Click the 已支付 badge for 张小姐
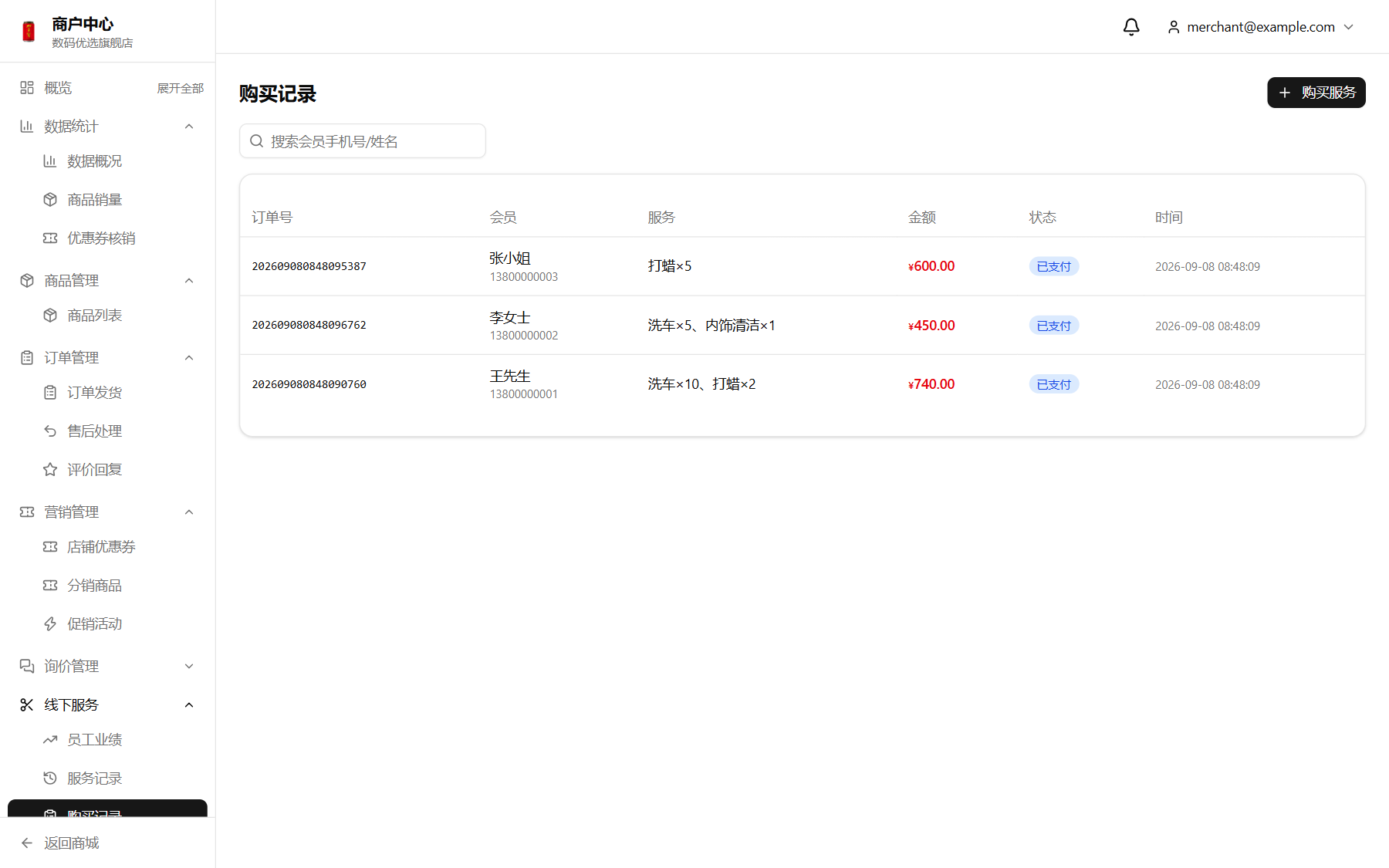Screen dimensions: 1389x868 click(x=1054, y=266)
